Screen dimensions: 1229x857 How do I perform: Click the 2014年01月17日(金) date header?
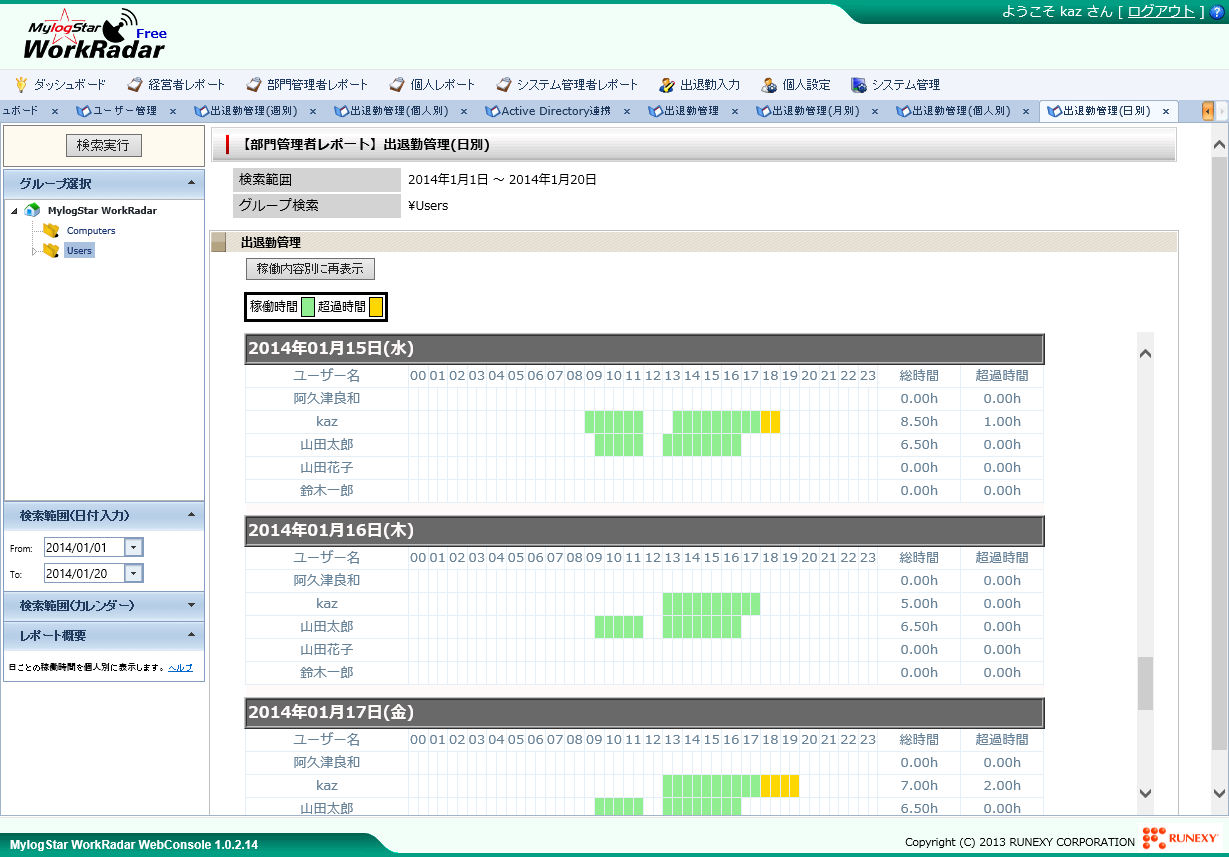pyautogui.click(x=644, y=712)
